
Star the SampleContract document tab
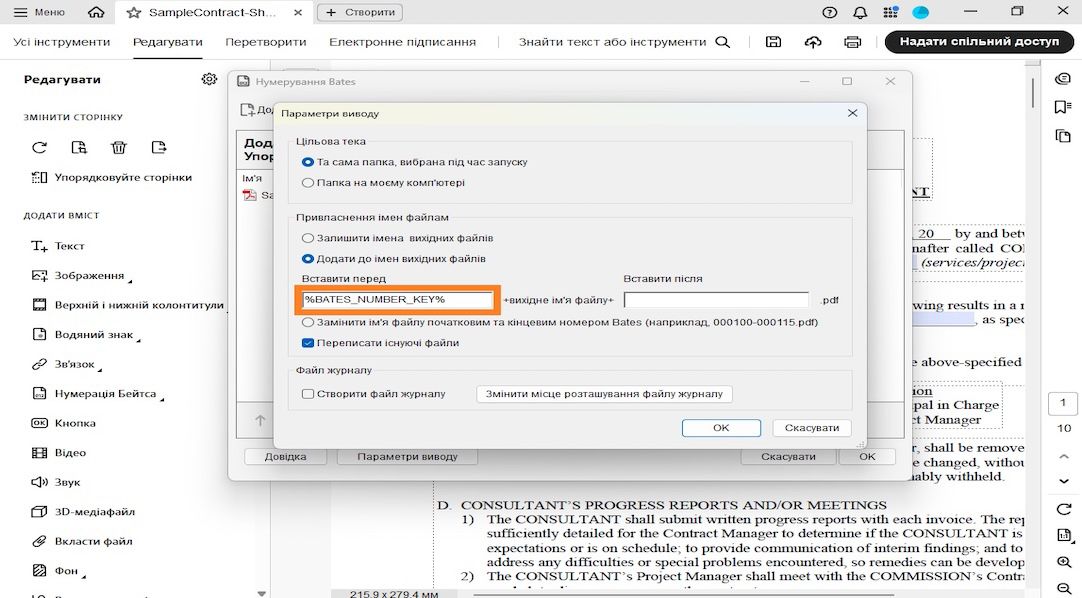click(x=134, y=12)
